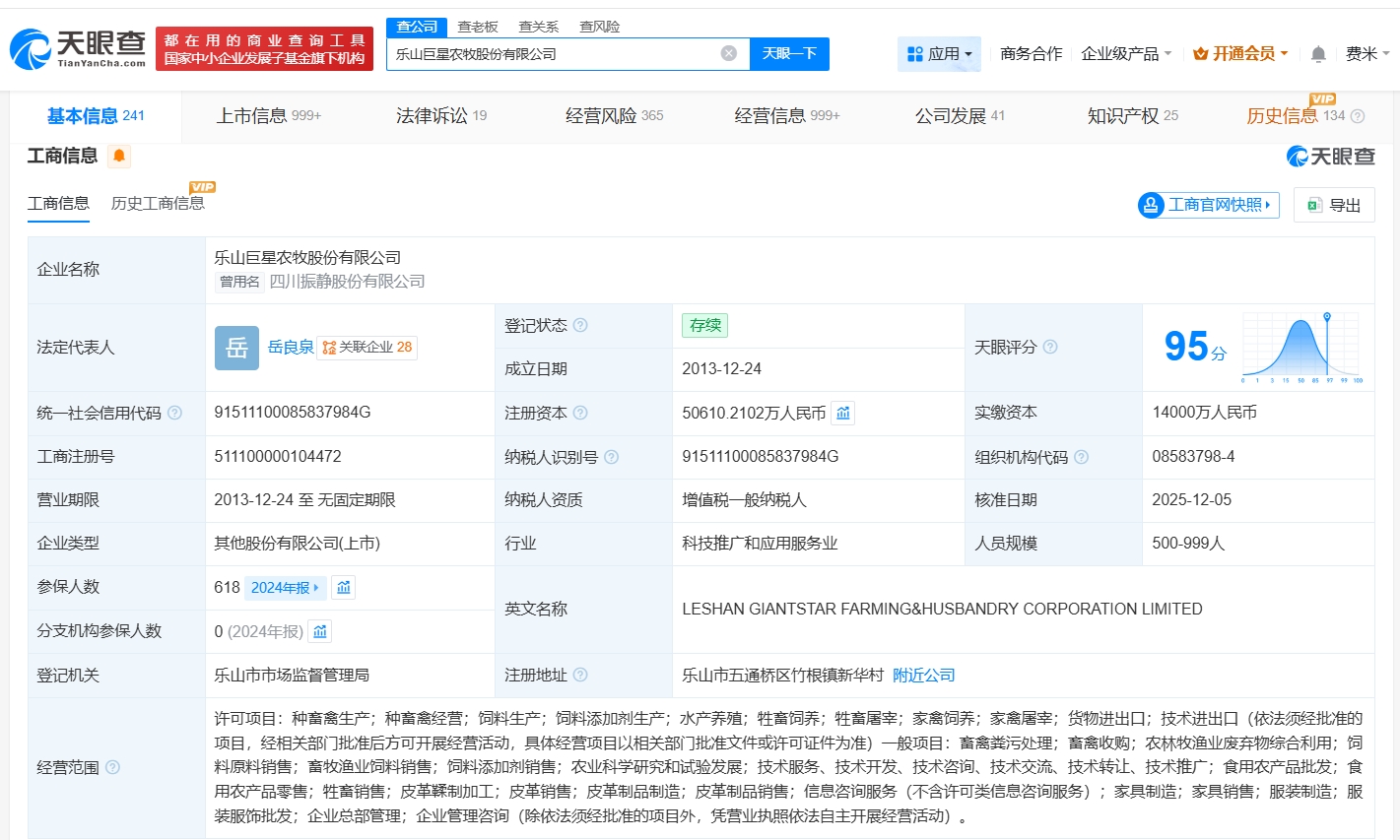Click the 附近公司 link

[922, 676]
